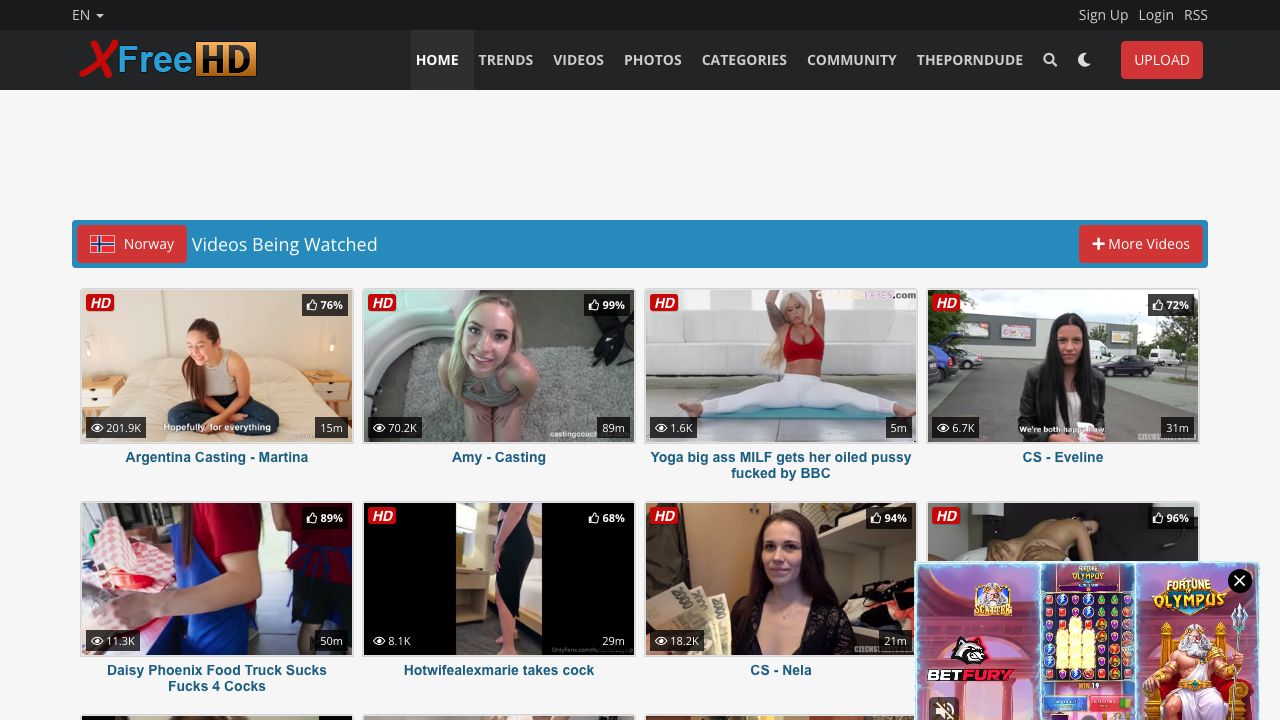Open the Norway country selector
Screen dimensions: 1280x720
(132, 244)
